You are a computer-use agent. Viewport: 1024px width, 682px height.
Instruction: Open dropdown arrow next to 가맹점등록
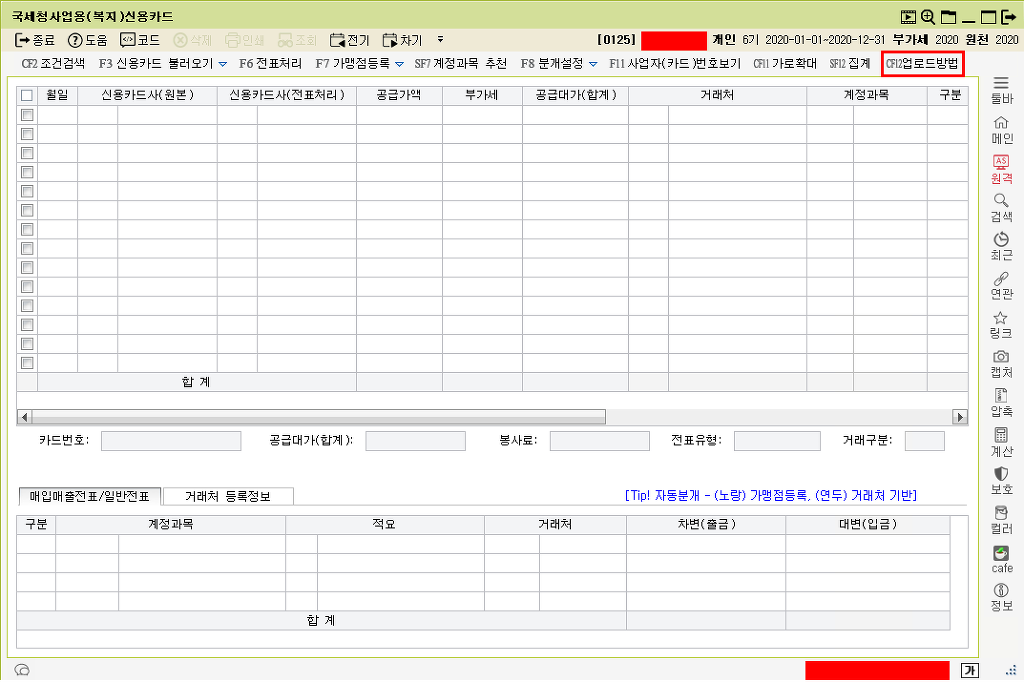399,64
